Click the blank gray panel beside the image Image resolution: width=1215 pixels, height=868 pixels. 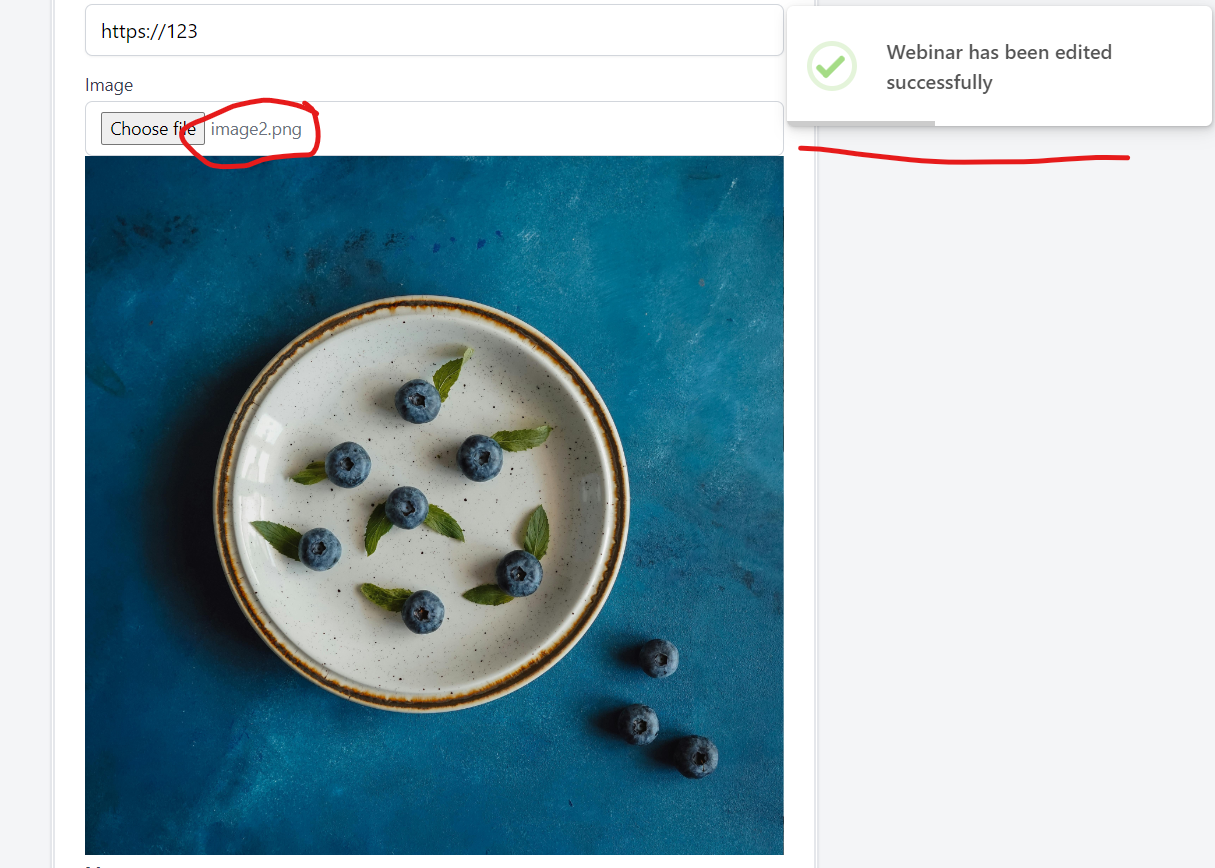pyautogui.click(x=1015, y=500)
